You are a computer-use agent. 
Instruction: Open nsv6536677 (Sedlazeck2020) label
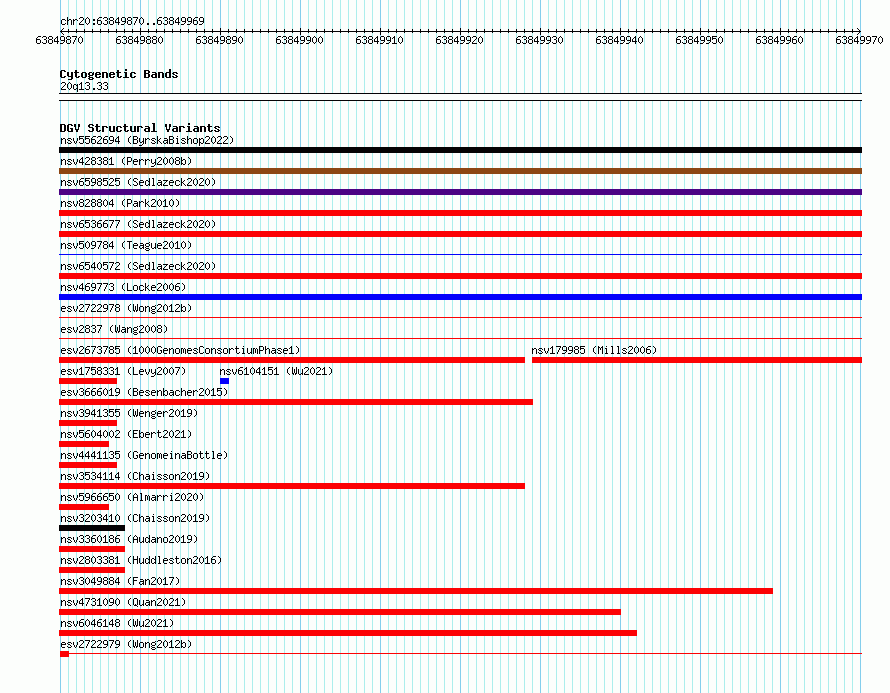(x=138, y=224)
